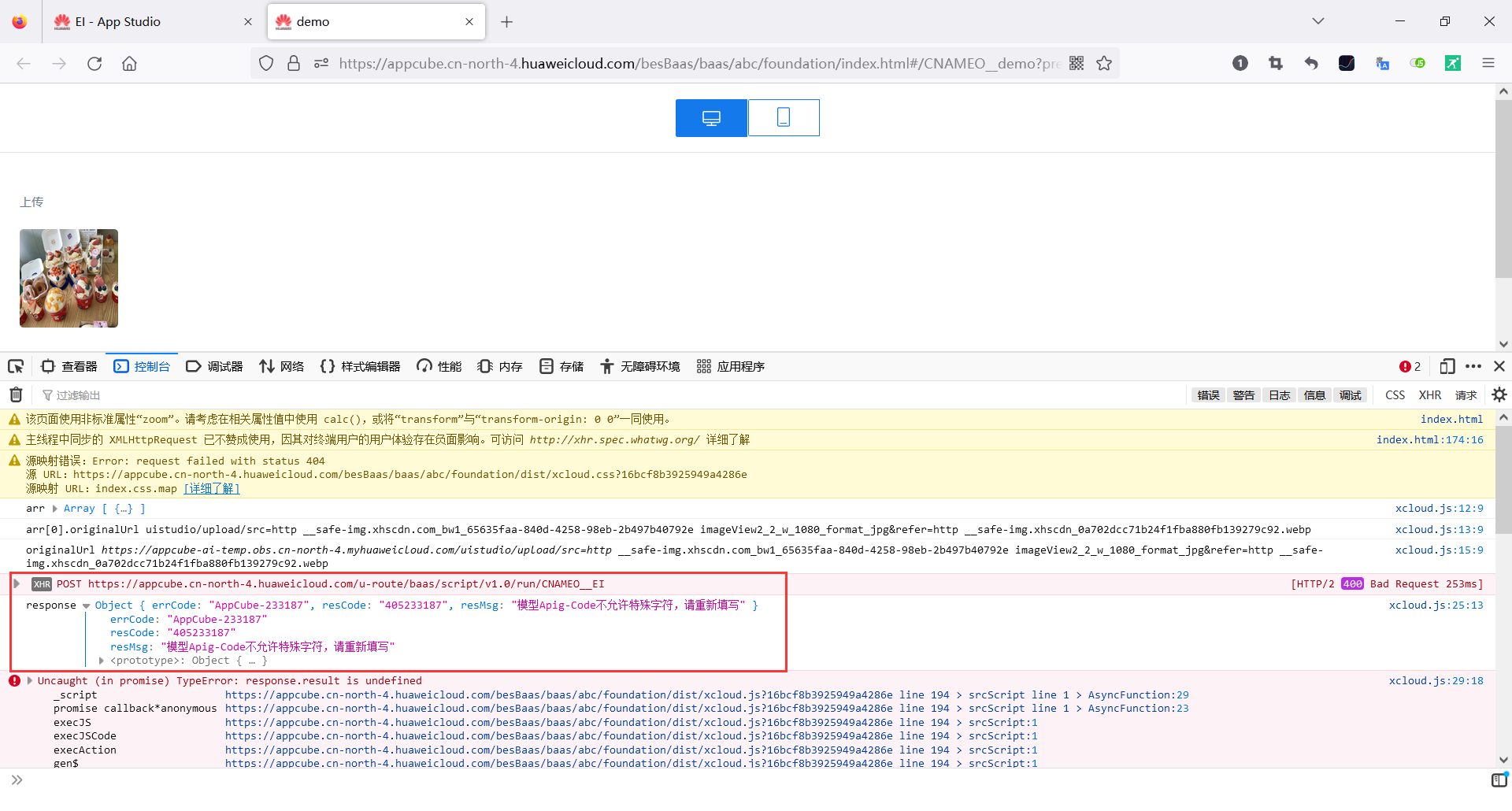Viewport: 1512px width, 811px height.
Task: Toggle the 调试 console filter
Action: click(1351, 395)
